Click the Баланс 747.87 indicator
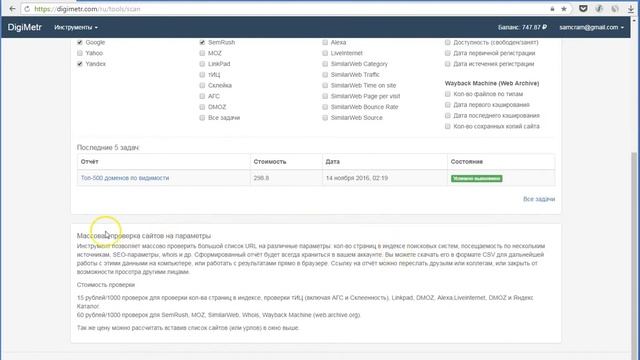The height and width of the screenshot is (360, 640). coord(522,27)
